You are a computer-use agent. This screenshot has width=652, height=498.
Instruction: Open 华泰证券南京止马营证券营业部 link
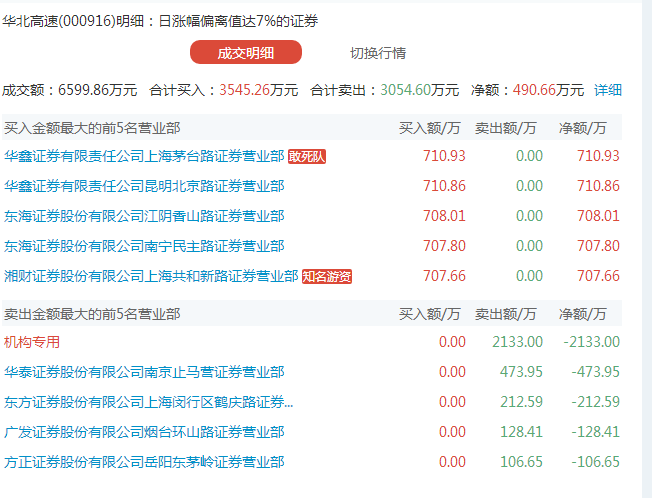pyautogui.click(x=144, y=372)
